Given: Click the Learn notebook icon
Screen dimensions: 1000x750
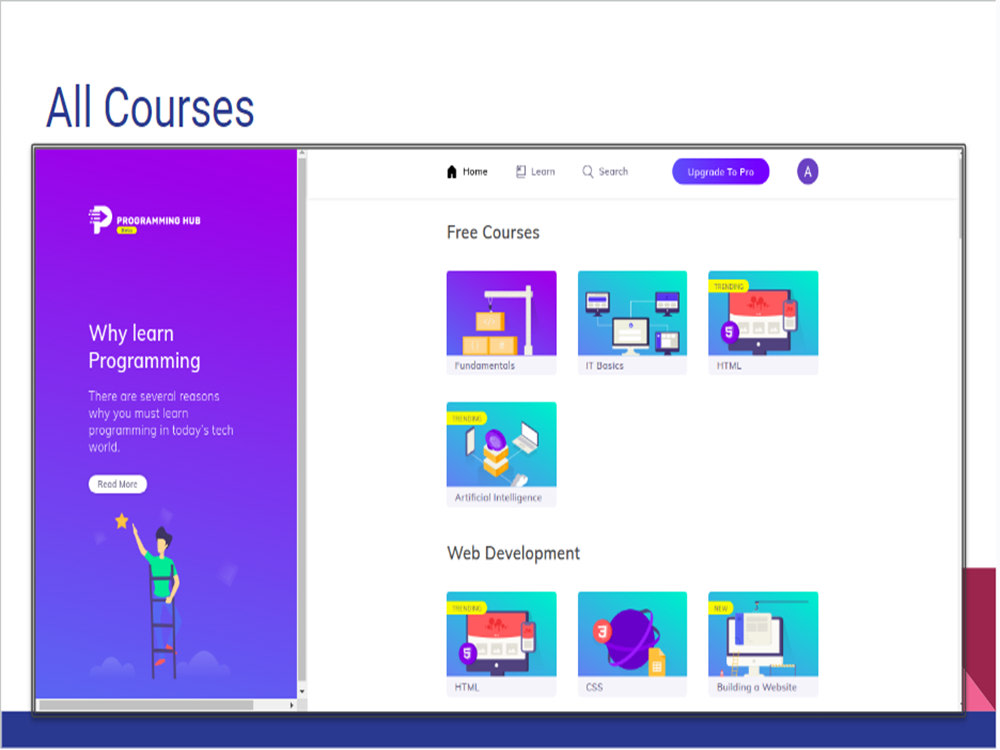Looking at the screenshot, I should [x=519, y=171].
